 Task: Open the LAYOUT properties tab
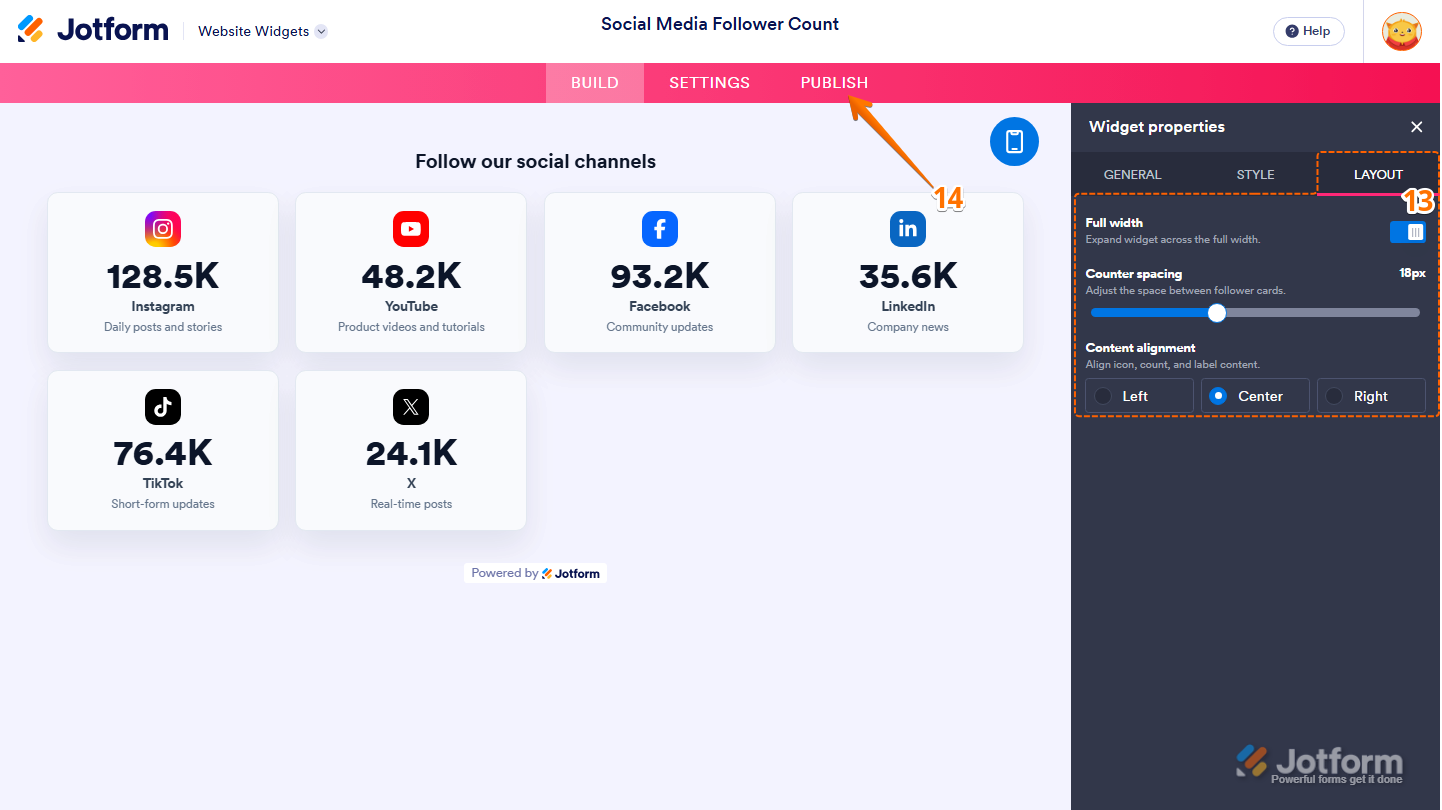(1378, 174)
